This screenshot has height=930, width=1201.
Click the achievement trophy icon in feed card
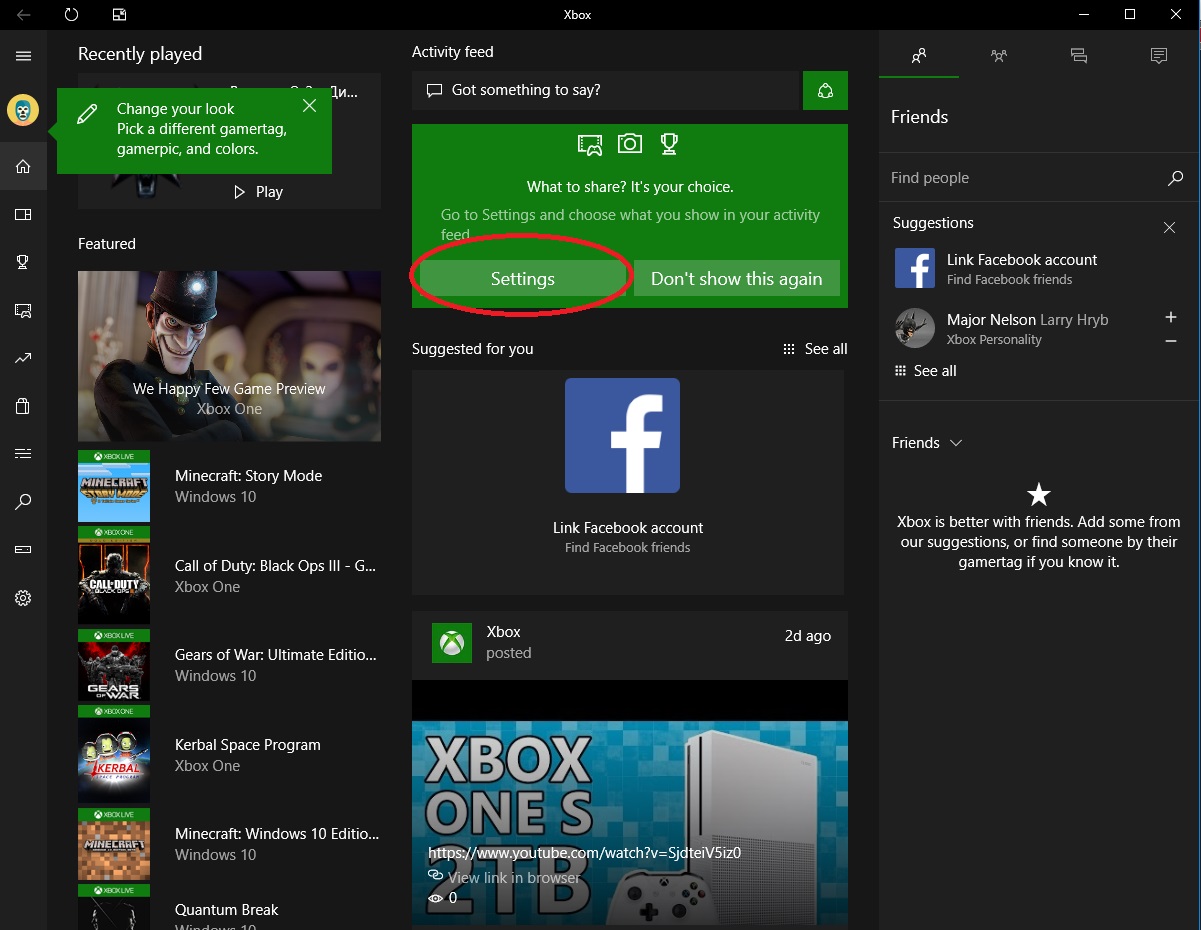point(669,144)
